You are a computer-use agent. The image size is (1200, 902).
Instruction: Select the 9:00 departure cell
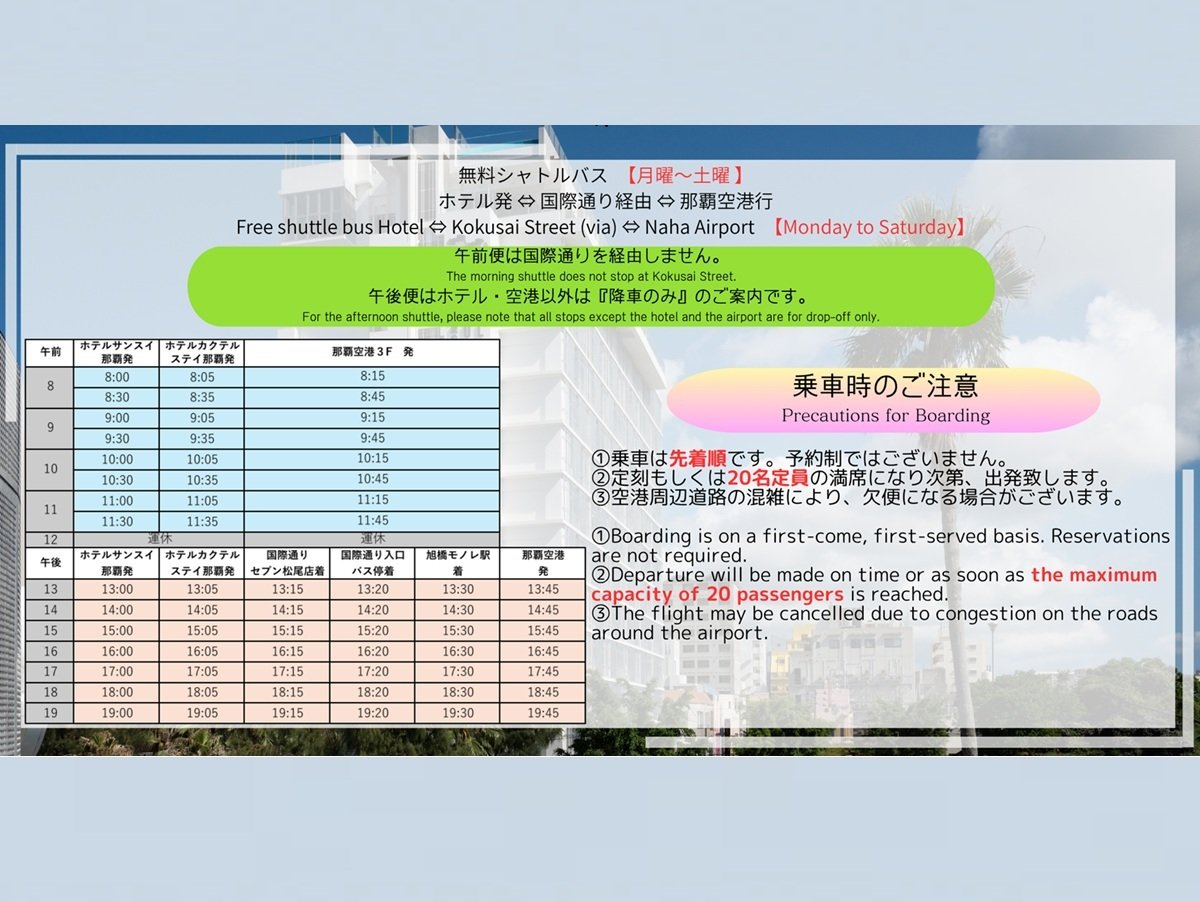(117, 418)
